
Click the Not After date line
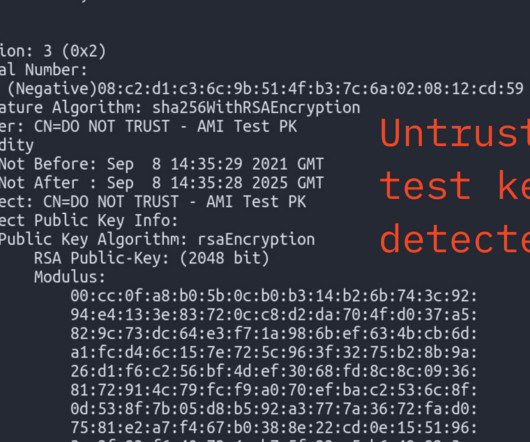pos(162,183)
